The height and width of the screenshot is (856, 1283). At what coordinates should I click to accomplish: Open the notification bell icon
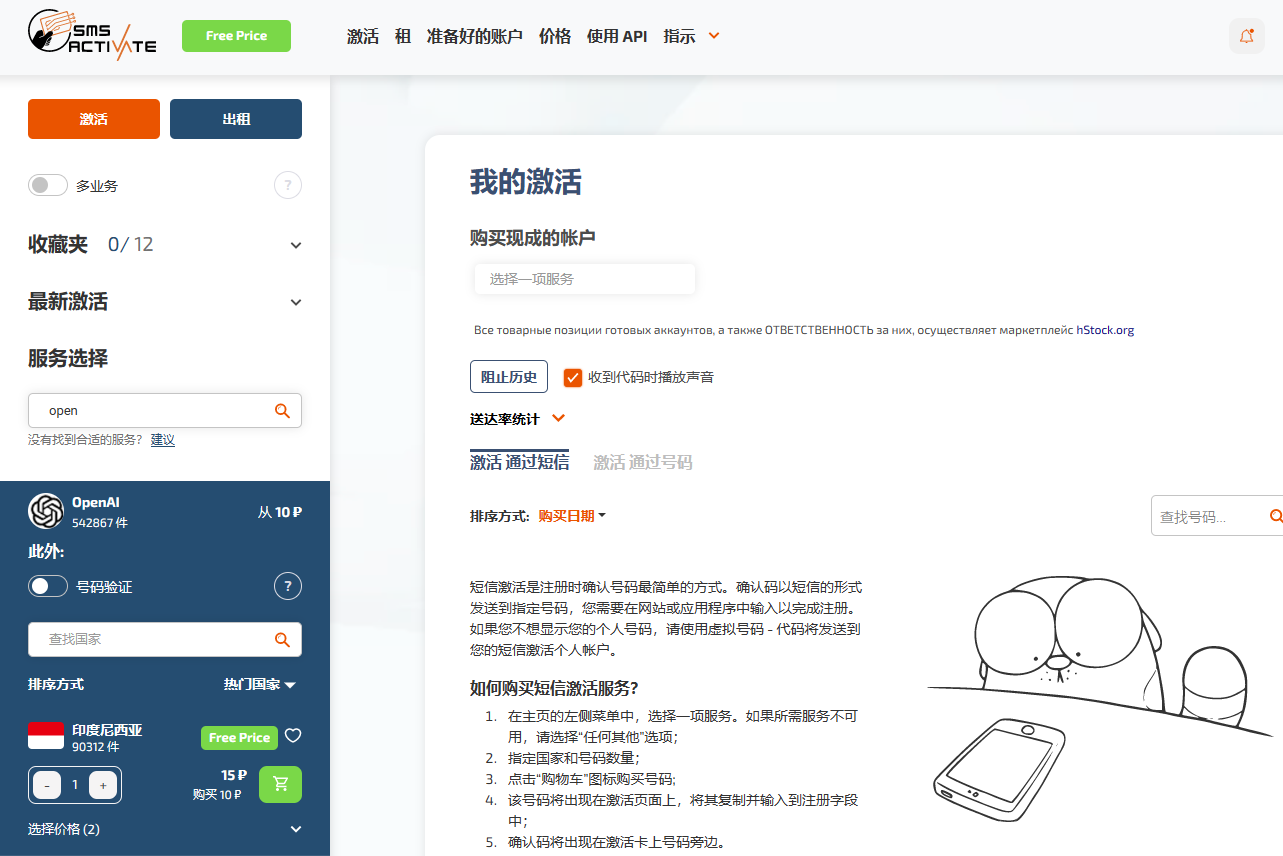click(x=1247, y=36)
